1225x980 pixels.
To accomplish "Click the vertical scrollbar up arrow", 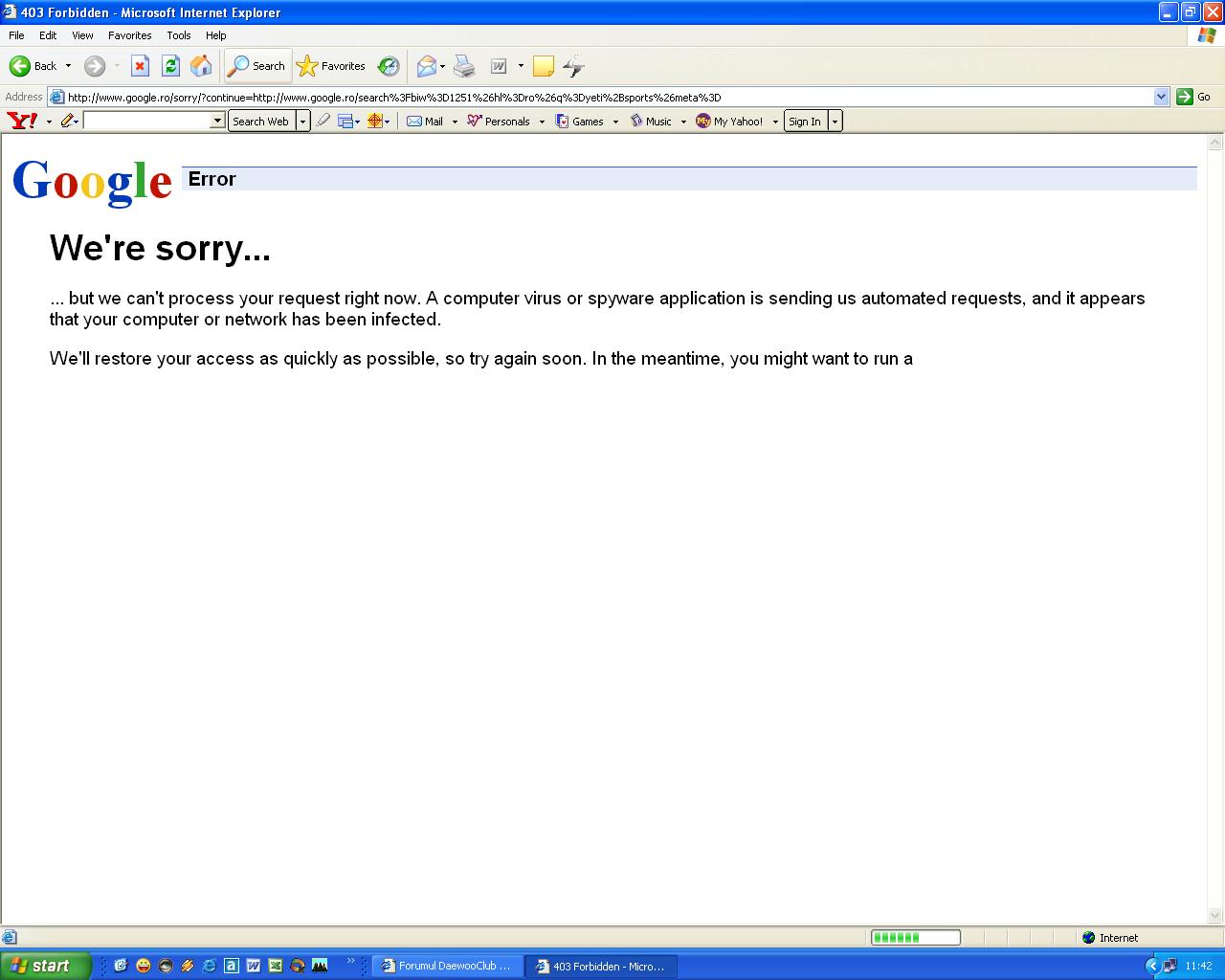I will coord(1215,143).
